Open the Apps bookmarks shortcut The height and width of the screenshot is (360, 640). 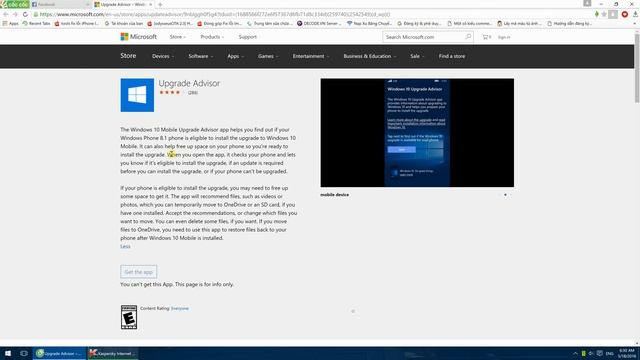tap(11, 24)
